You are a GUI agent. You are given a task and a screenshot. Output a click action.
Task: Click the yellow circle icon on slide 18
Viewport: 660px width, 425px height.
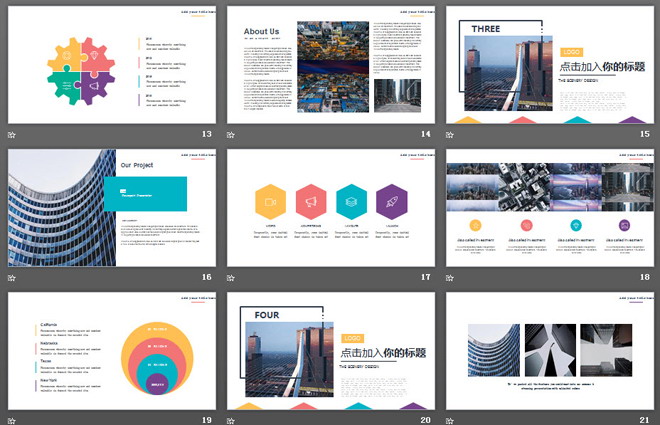476,226
